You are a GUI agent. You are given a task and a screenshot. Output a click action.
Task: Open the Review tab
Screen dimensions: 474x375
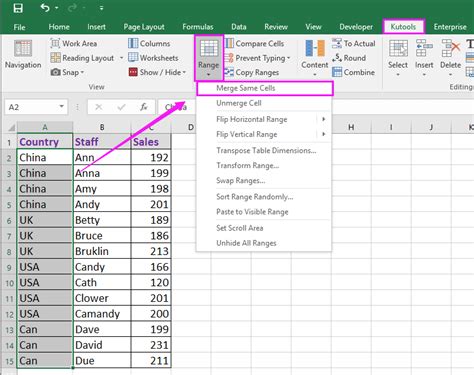276,27
